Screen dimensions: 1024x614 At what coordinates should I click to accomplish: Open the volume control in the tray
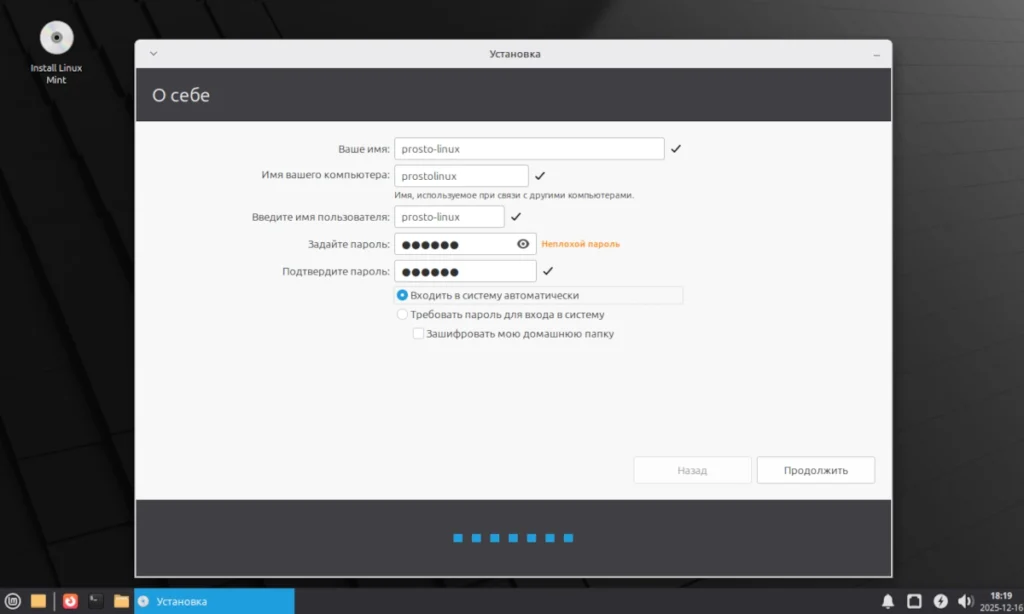(x=965, y=601)
